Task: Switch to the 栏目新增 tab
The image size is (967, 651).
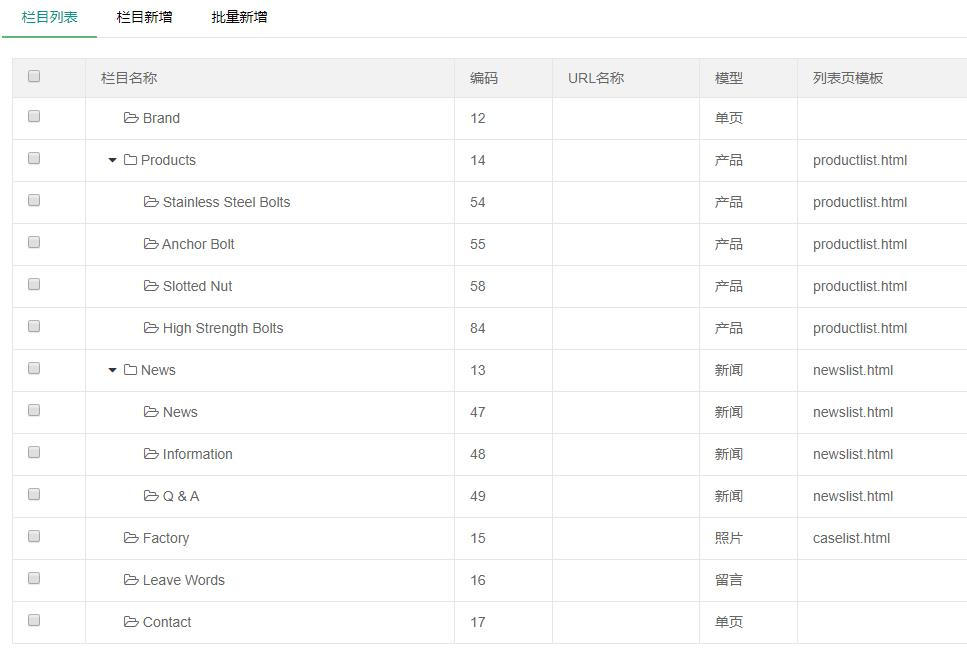Action: [144, 17]
